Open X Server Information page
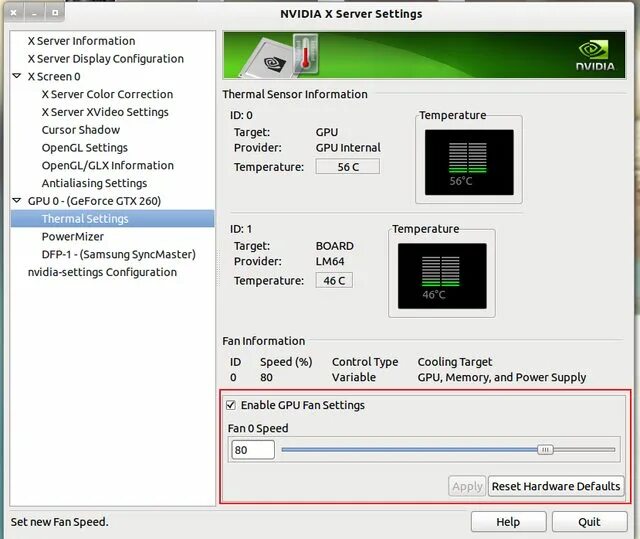This screenshot has height=539, width=640. click(x=81, y=41)
